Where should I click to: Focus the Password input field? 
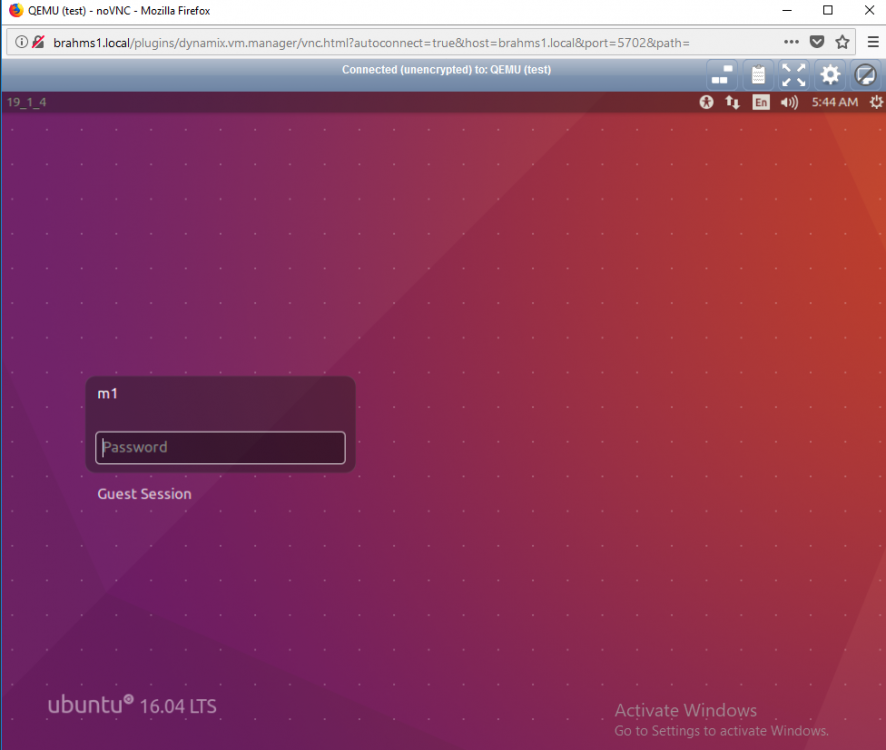pyautogui.click(x=220, y=448)
